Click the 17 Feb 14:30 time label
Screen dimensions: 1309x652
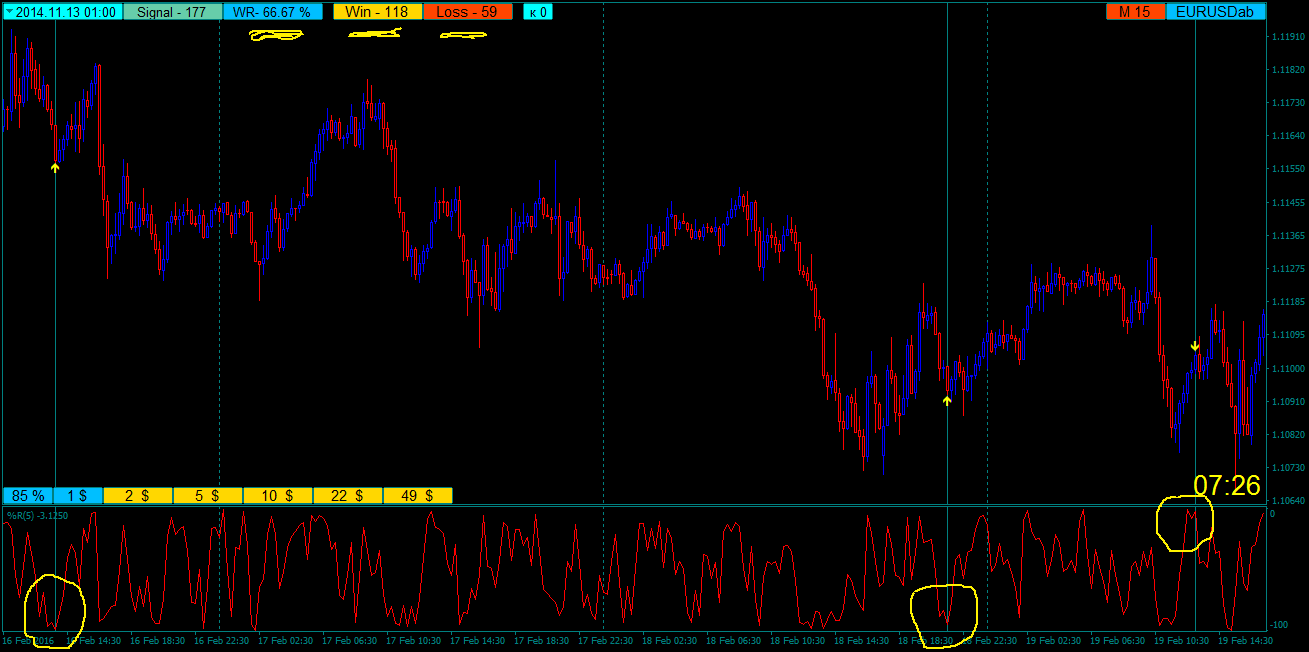(x=478, y=640)
